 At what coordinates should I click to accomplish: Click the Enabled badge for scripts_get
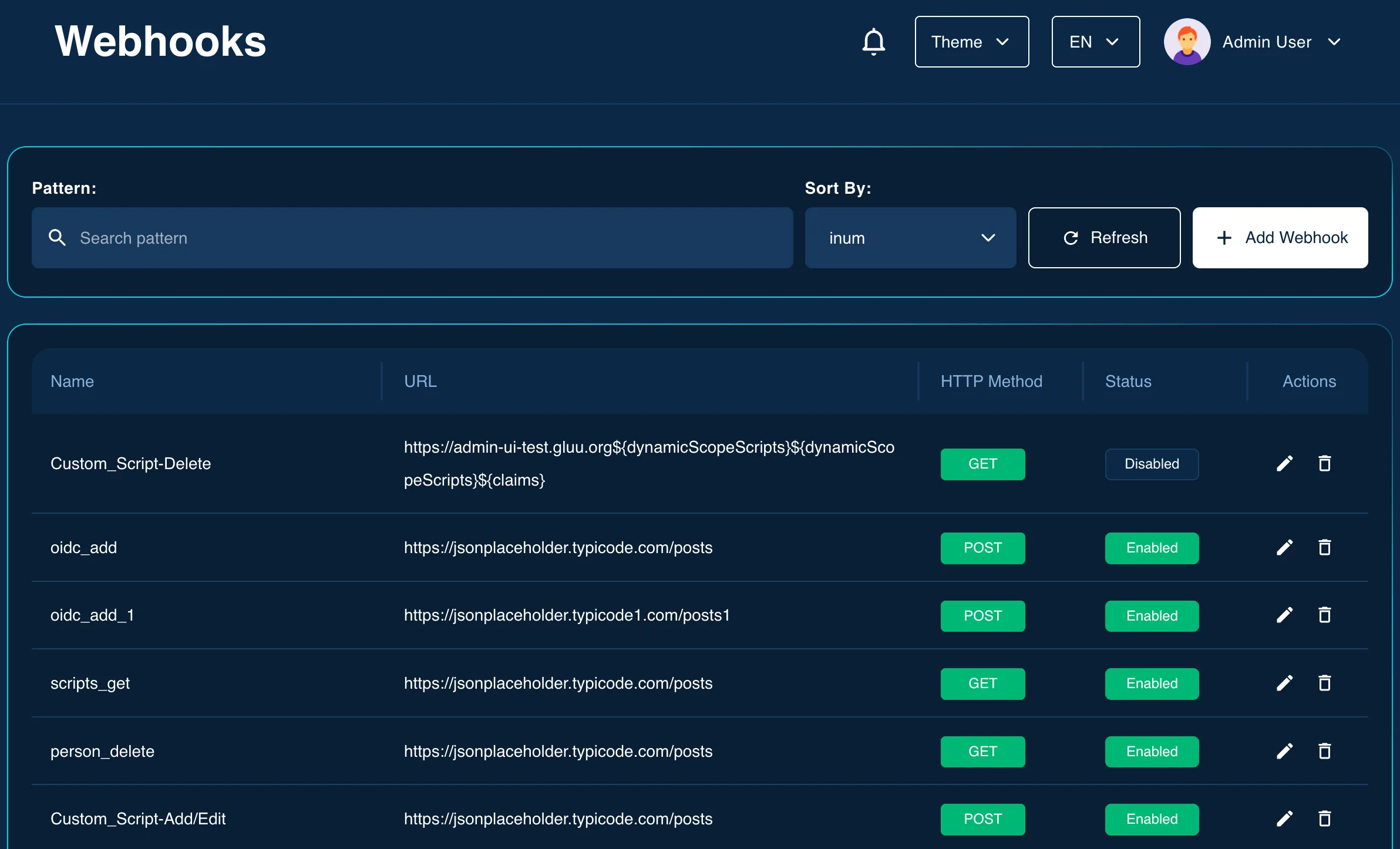click(1152, 683)
